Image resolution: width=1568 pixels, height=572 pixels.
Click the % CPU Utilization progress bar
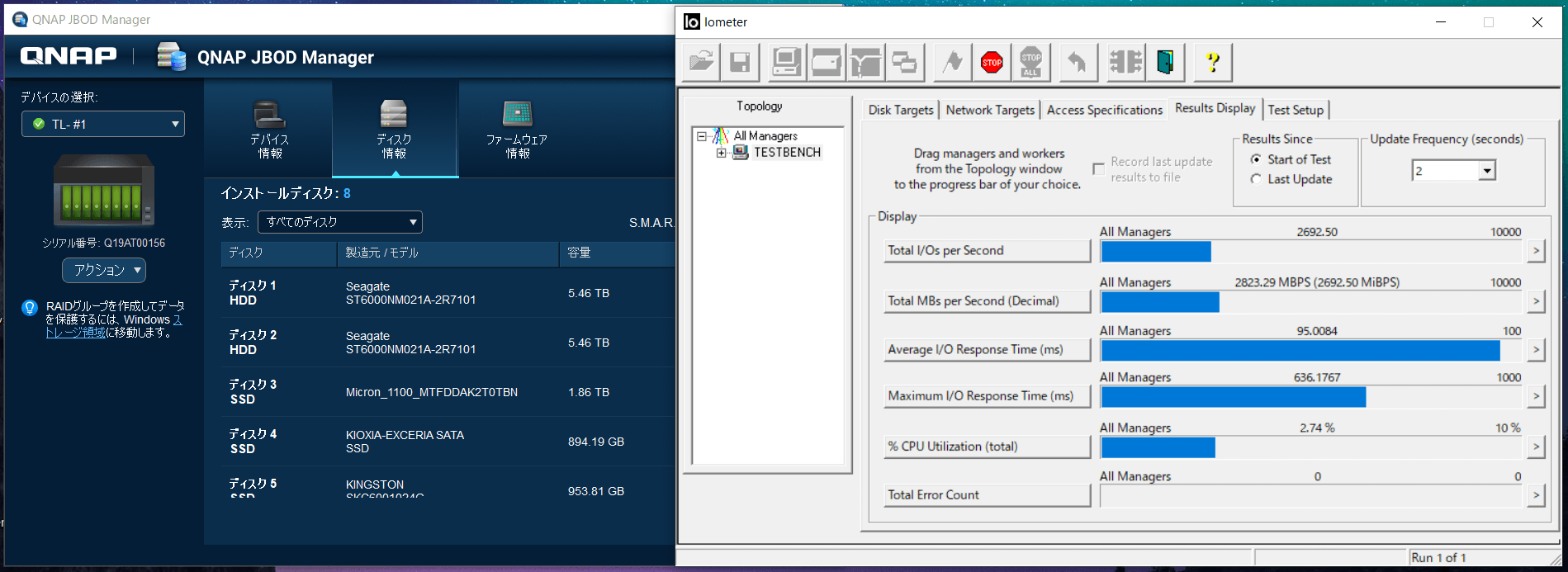click(x=1312, y=447)
